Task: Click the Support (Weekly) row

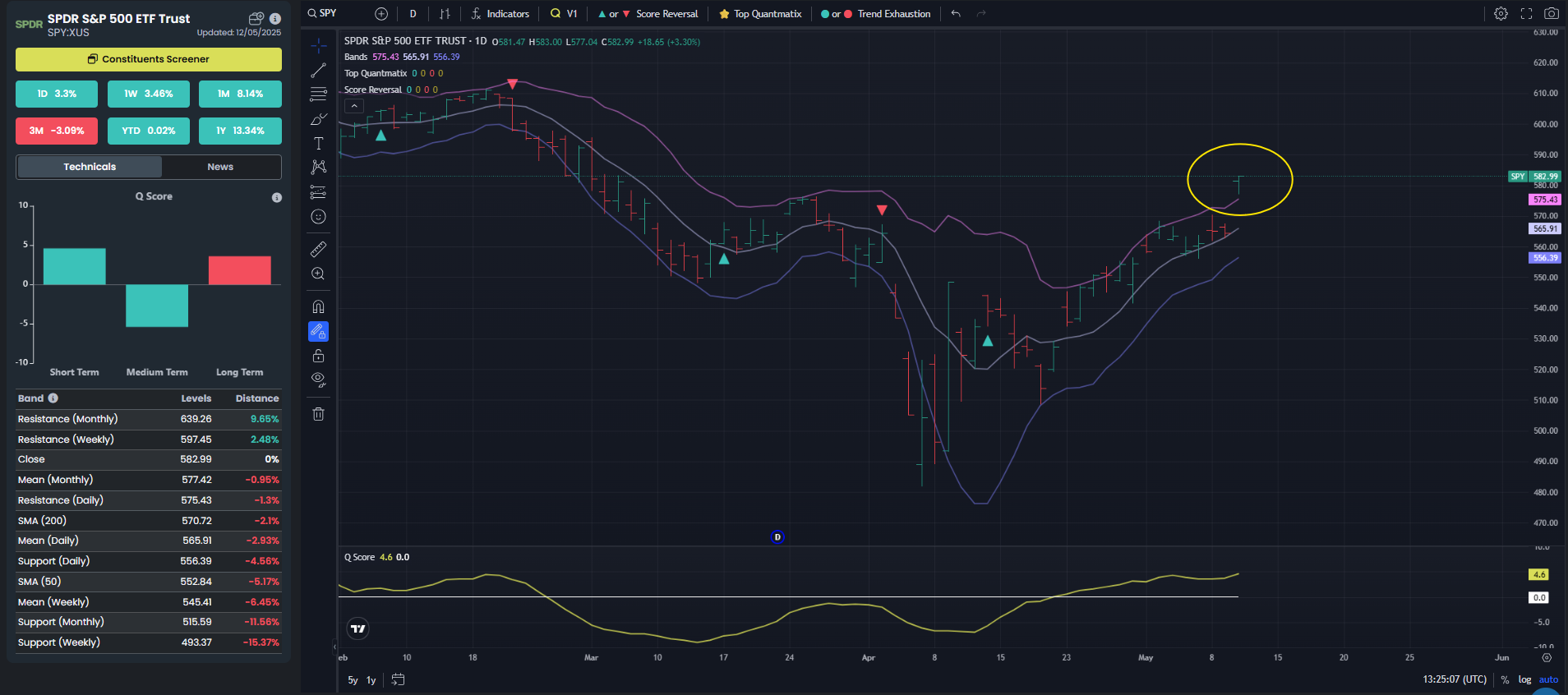Action: [x=149, y=642]
